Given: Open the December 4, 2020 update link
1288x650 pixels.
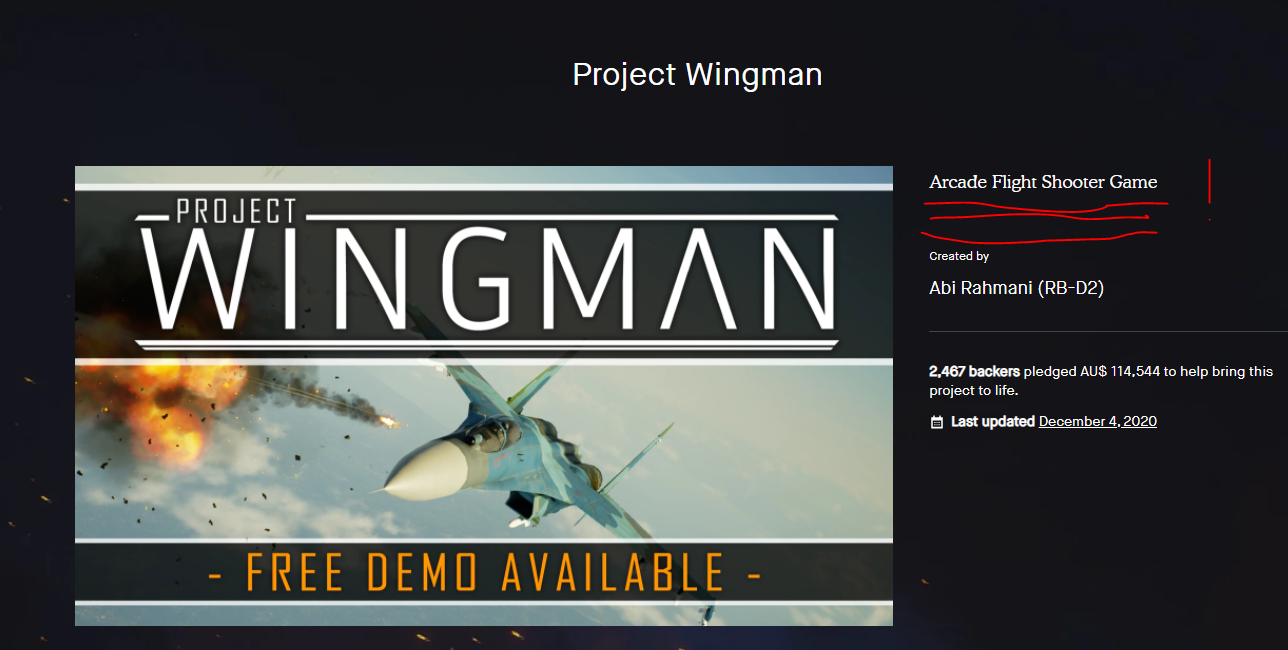Looking at the screenshot, I should [x=1098, y=421].
